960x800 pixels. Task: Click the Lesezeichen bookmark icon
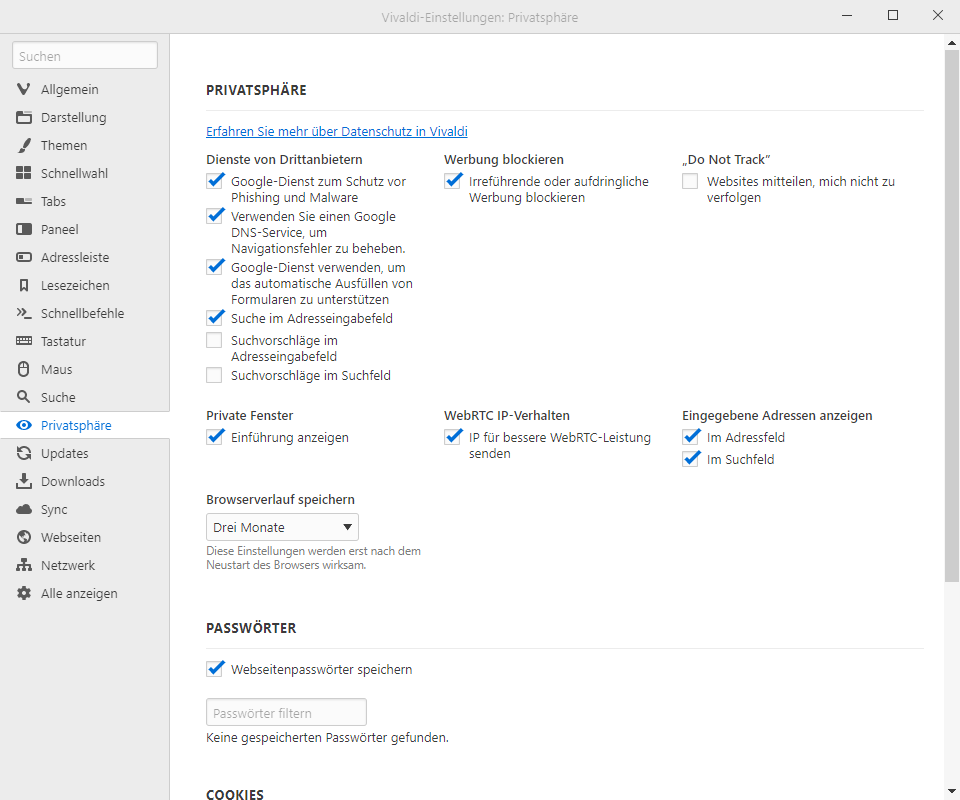(24, 285)
